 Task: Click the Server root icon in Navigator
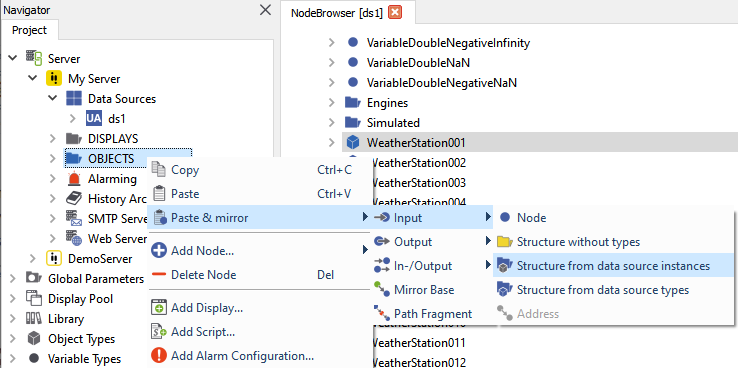point(35,58)
